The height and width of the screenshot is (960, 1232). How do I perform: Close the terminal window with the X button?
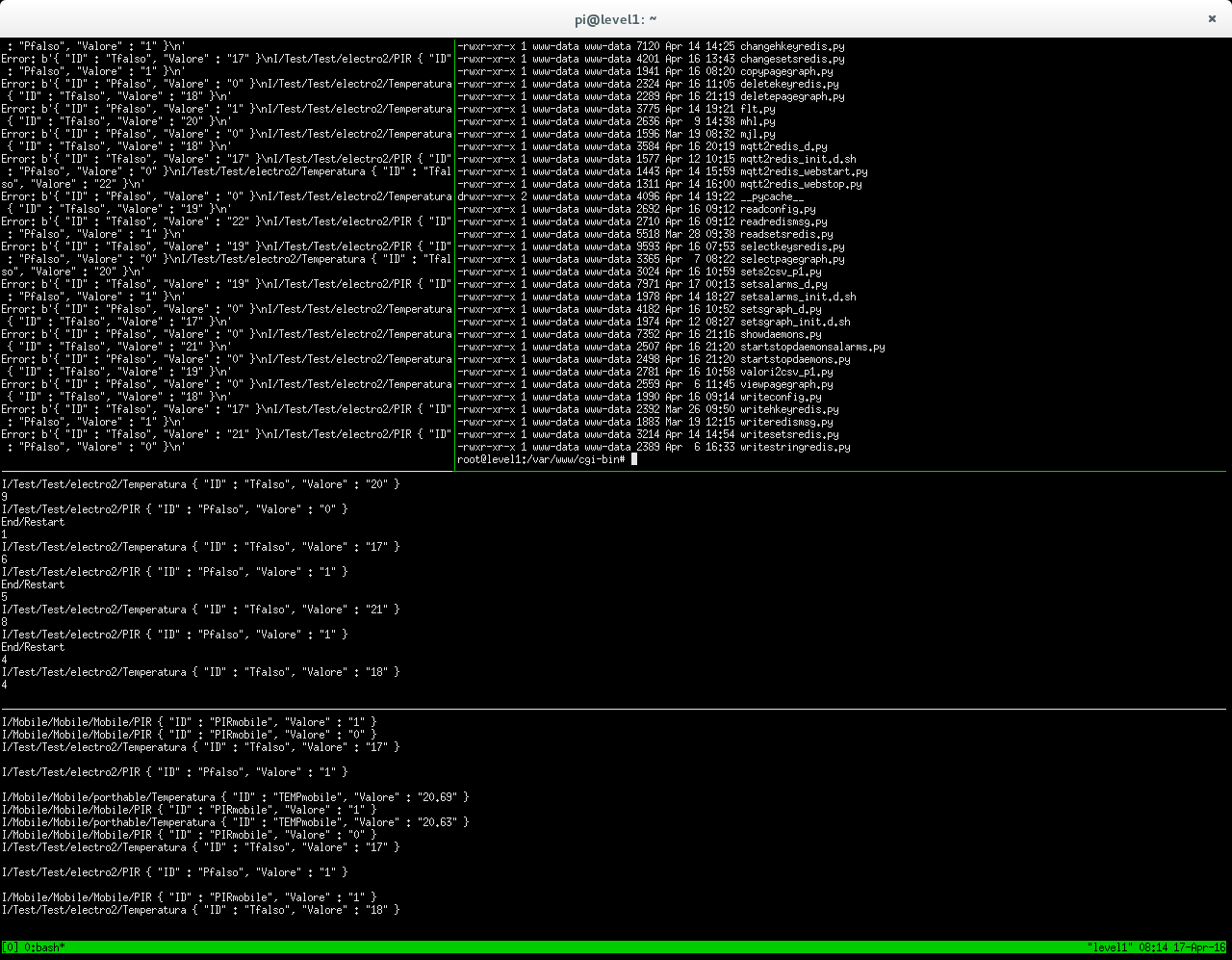click(x=1212, y=18)
